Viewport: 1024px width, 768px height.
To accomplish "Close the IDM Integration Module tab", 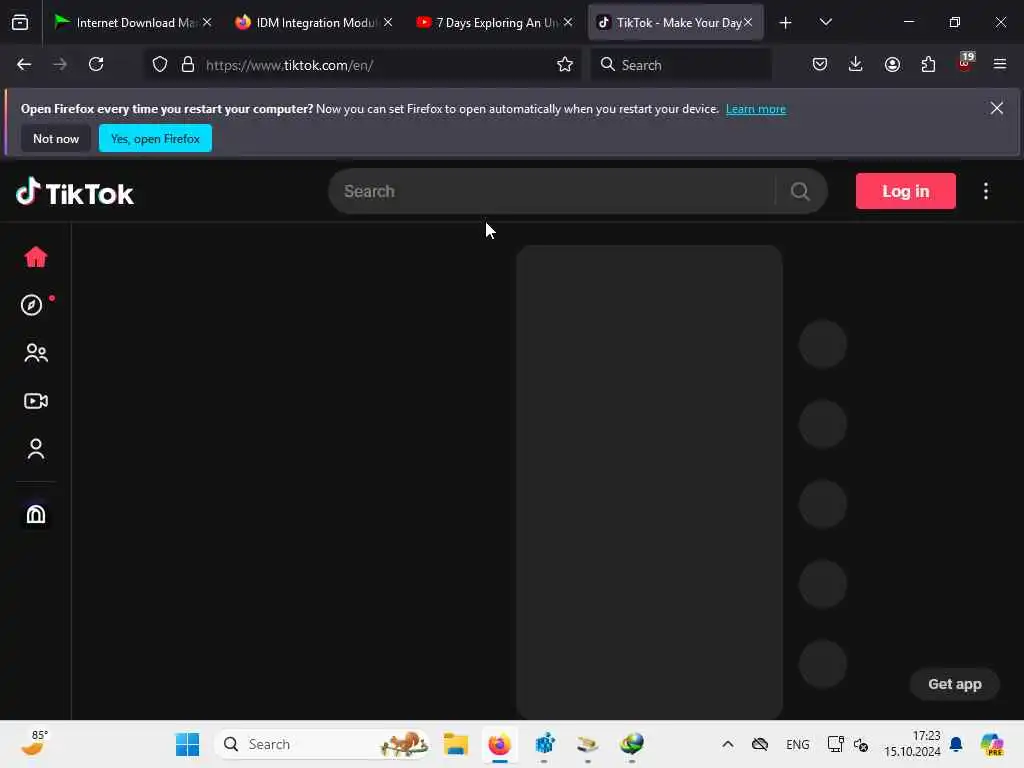I will coord(388,22).
